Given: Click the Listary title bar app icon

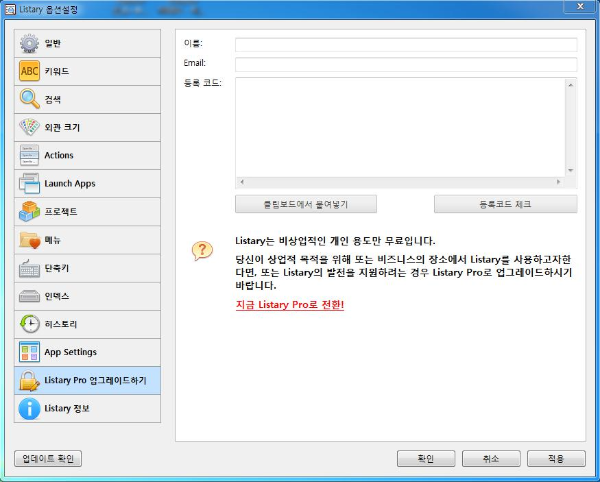Looking at the screenshot, I should tap(10, 10).
